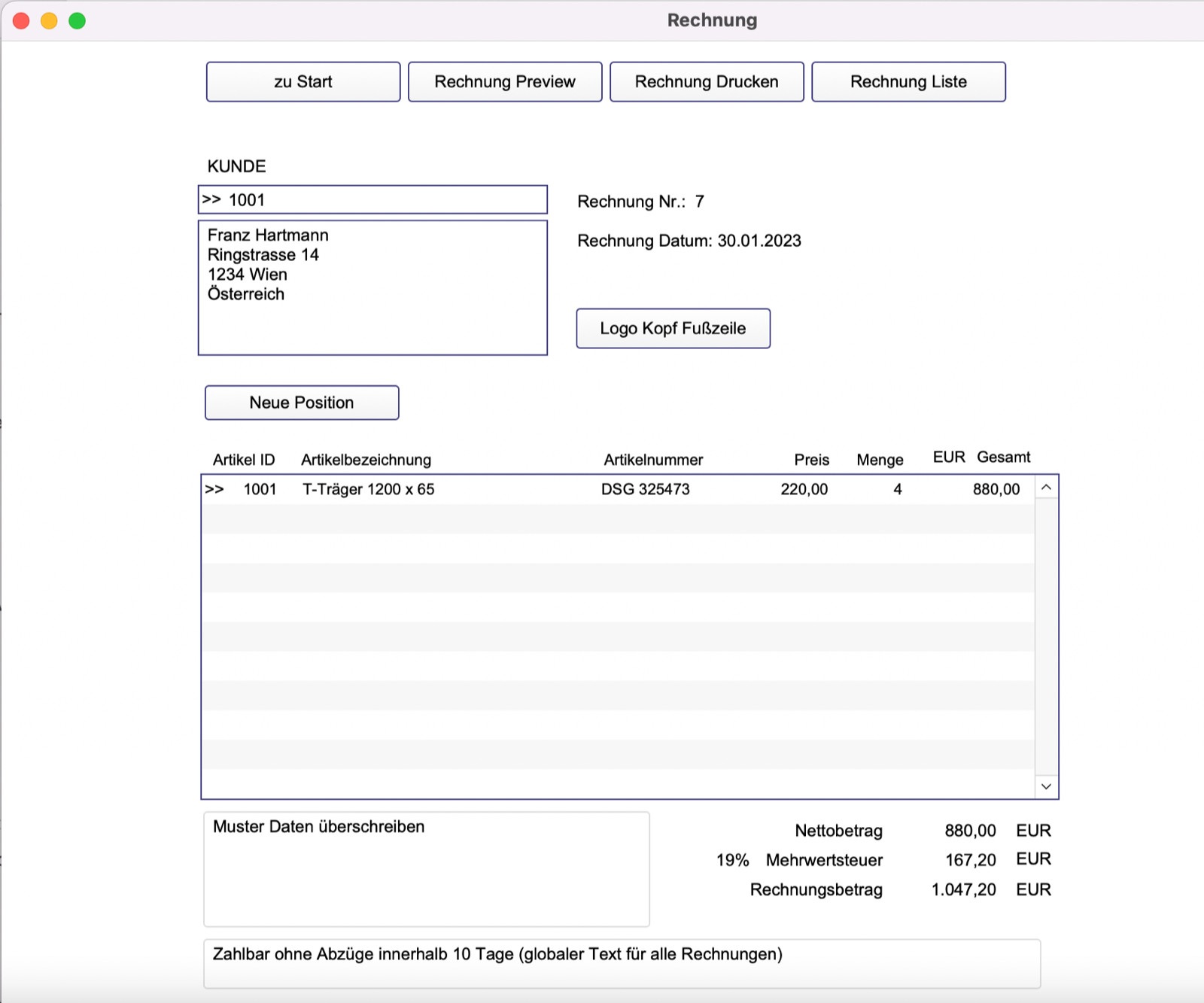Click the zu Start button
Screen dimensions: 1204x1003
coord(303,82)
